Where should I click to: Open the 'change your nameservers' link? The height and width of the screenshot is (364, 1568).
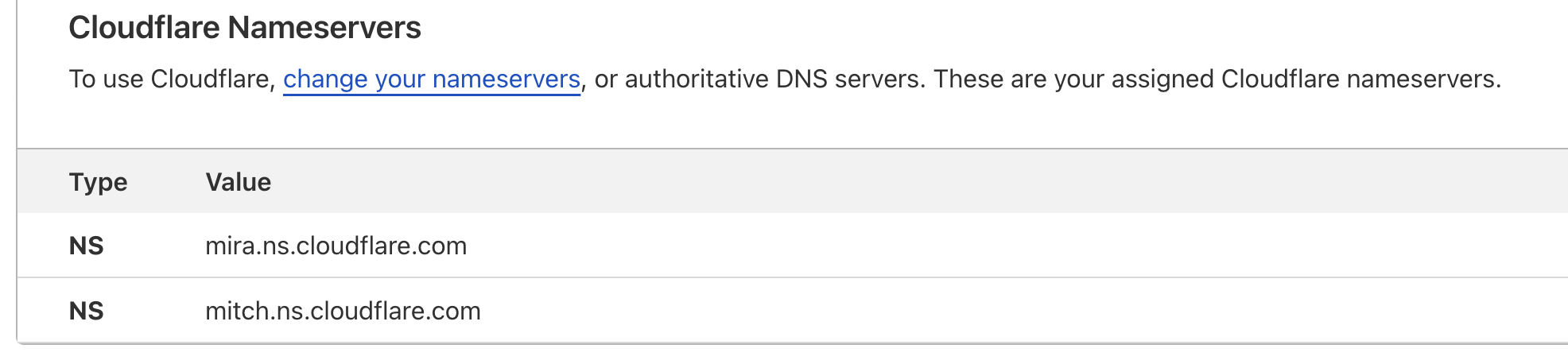tap(431, 79)
